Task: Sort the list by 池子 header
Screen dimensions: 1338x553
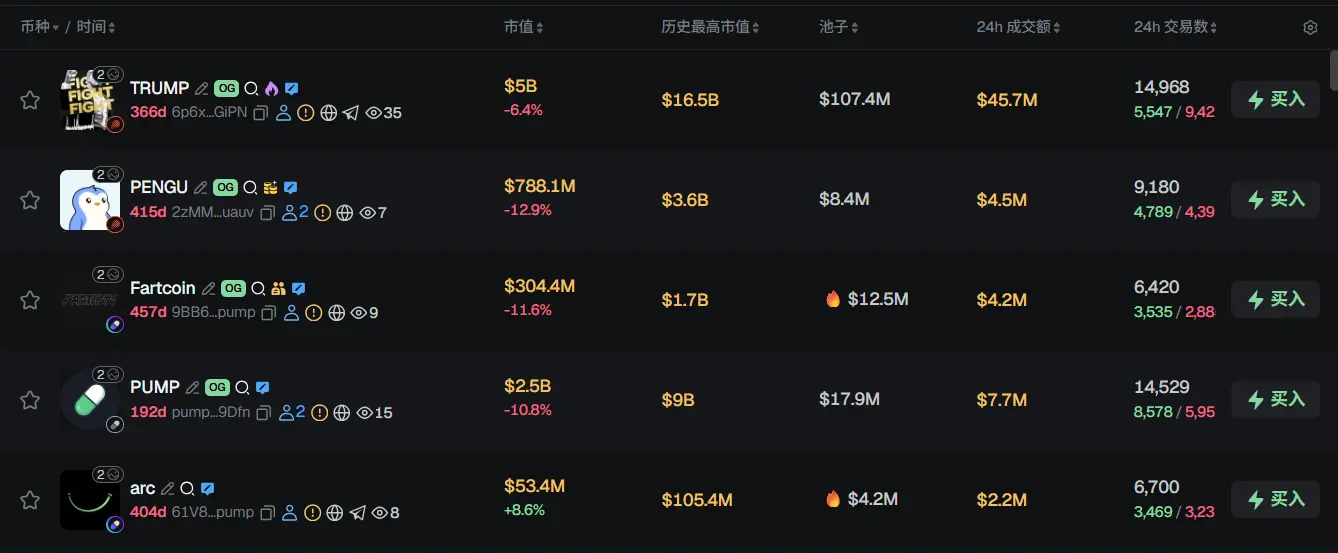Action: pos(838,27)
